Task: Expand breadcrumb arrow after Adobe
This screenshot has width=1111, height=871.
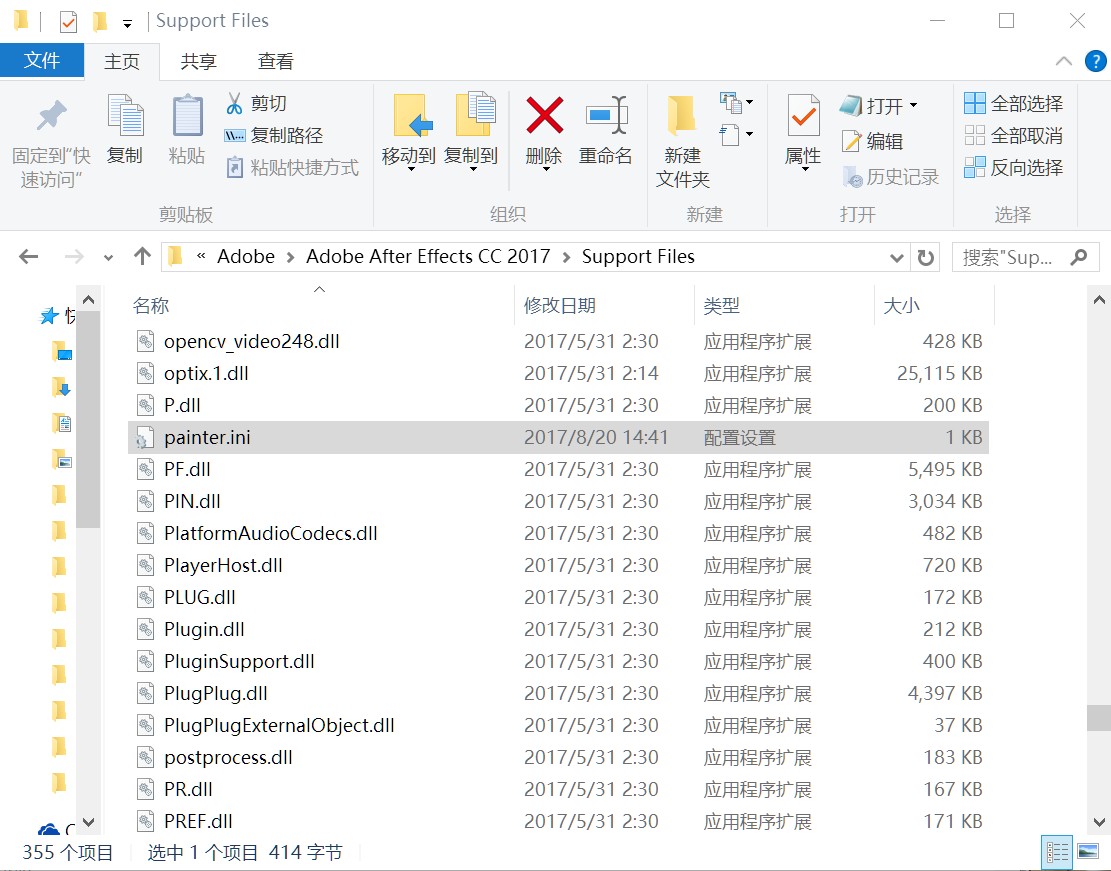Action: click(291, 257)
